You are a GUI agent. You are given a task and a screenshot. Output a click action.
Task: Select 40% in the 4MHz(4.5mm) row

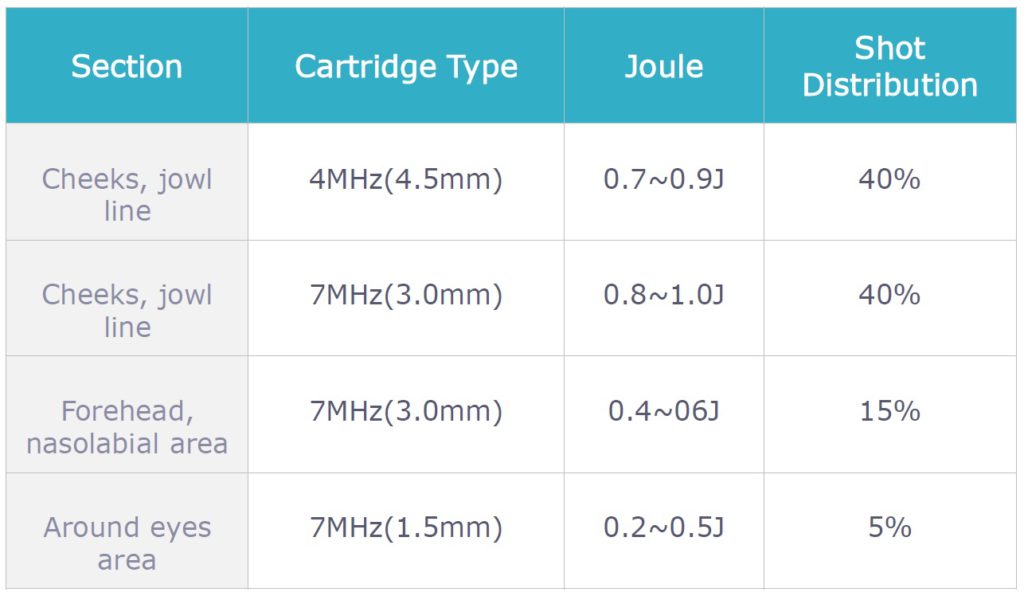tap(890, 180)
